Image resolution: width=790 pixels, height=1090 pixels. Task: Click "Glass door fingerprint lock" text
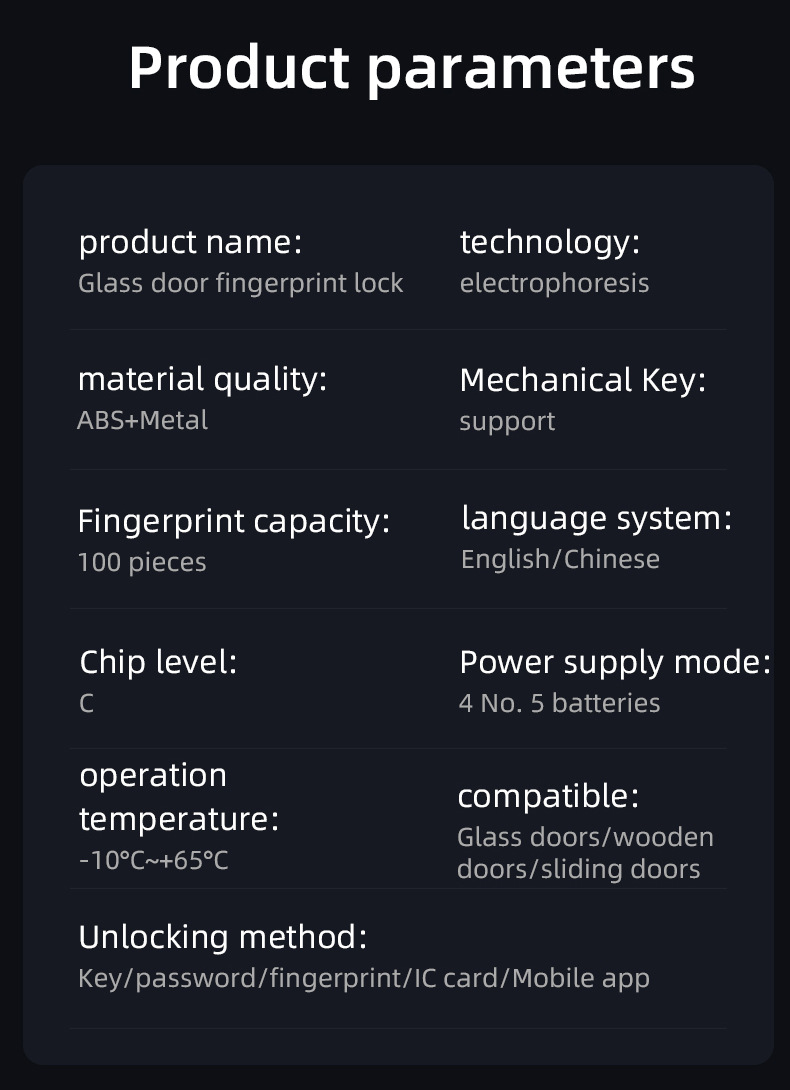(x=240, y=283)
